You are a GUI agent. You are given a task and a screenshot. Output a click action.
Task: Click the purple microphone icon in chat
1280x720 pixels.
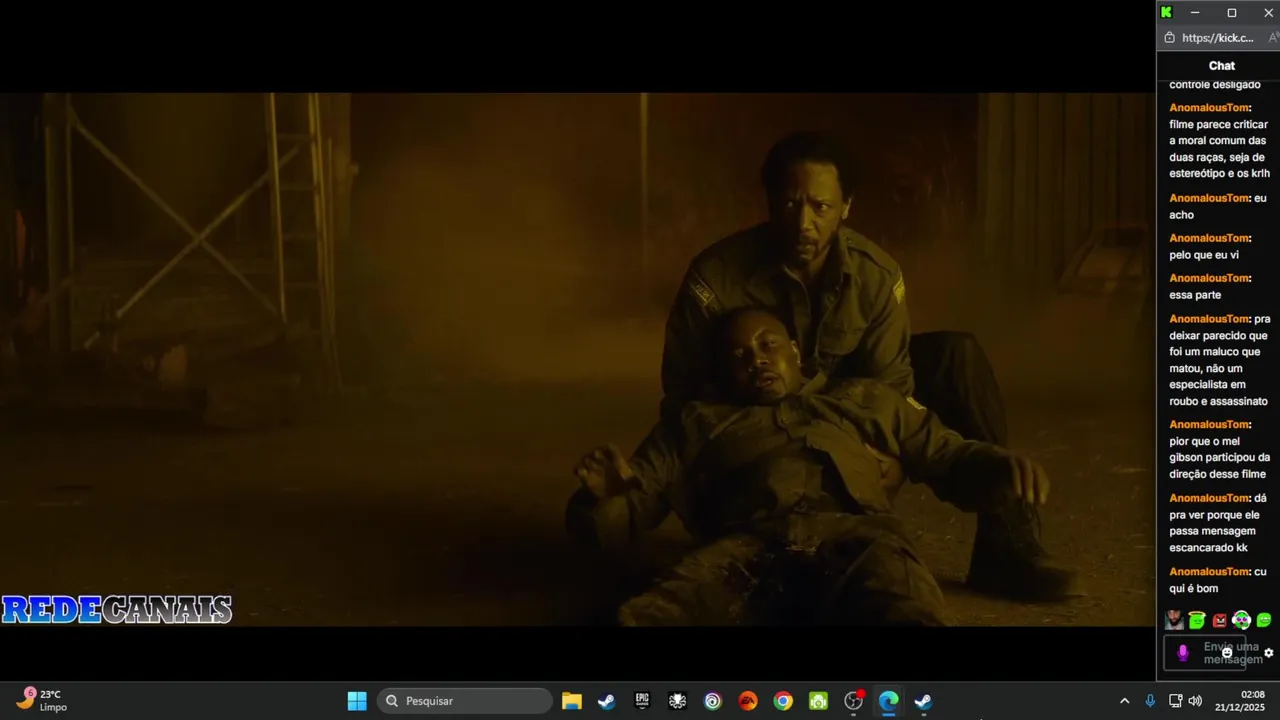pos(1183,652)
